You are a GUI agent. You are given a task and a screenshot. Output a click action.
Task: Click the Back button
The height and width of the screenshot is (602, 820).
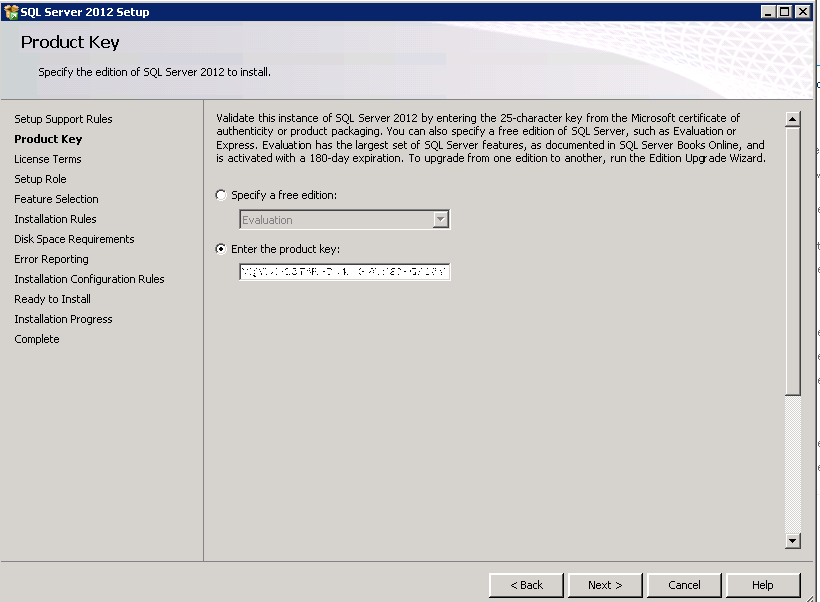click(526, 585)
